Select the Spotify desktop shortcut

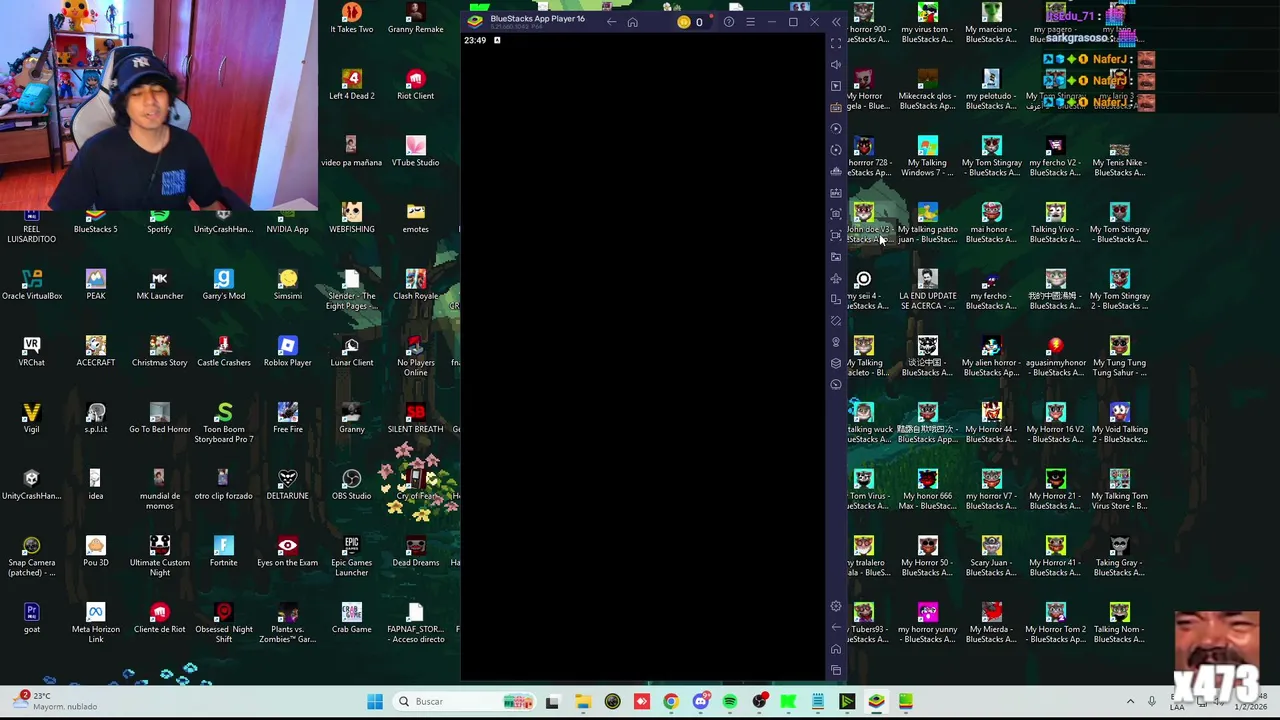pos(159,221)
